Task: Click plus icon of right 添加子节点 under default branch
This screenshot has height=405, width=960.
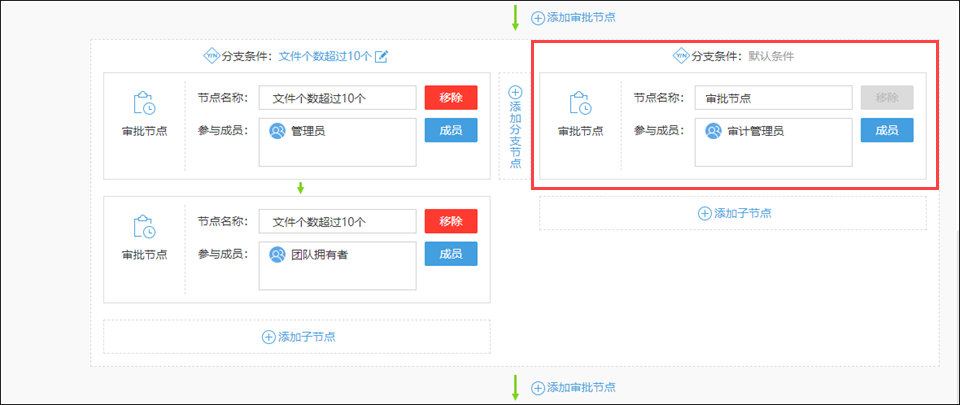Action: point(705,213)
